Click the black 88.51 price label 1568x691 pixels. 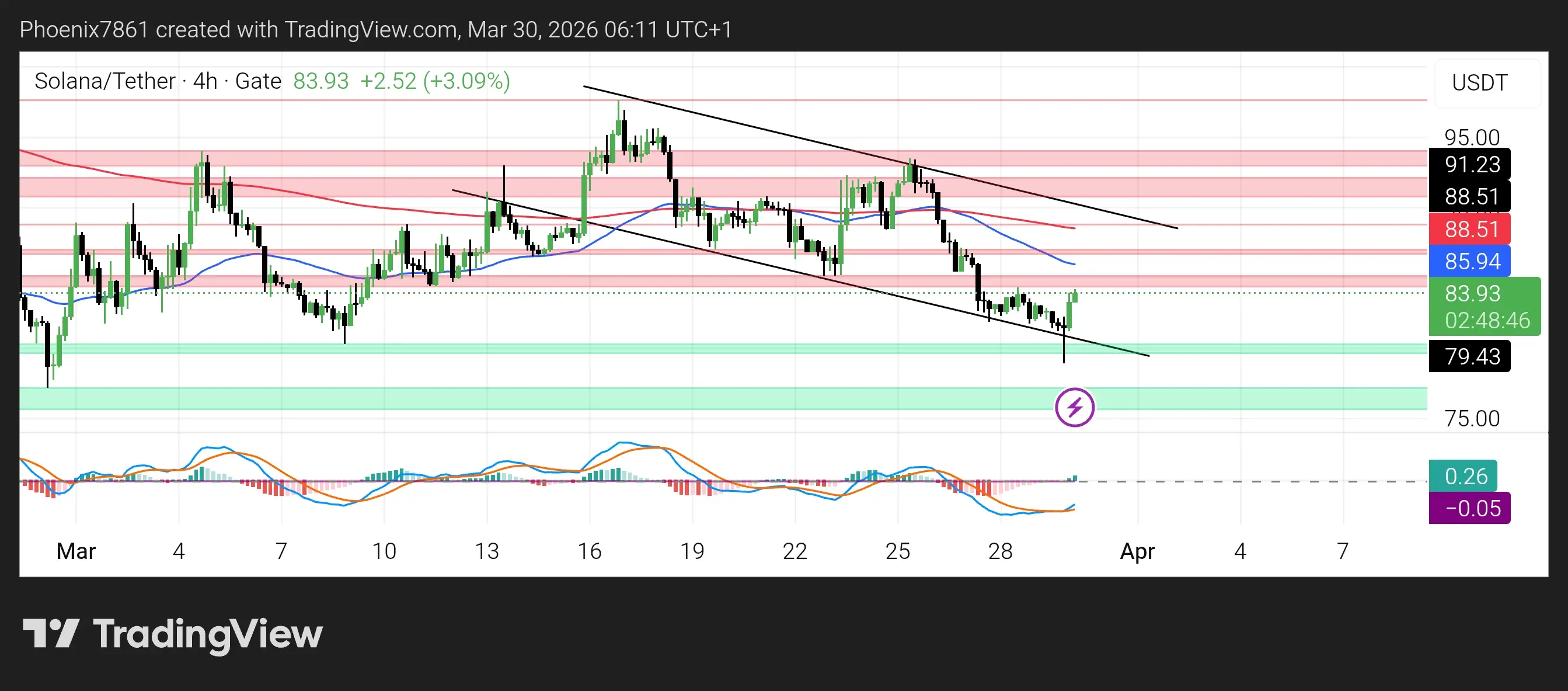tap(1472, 197)
